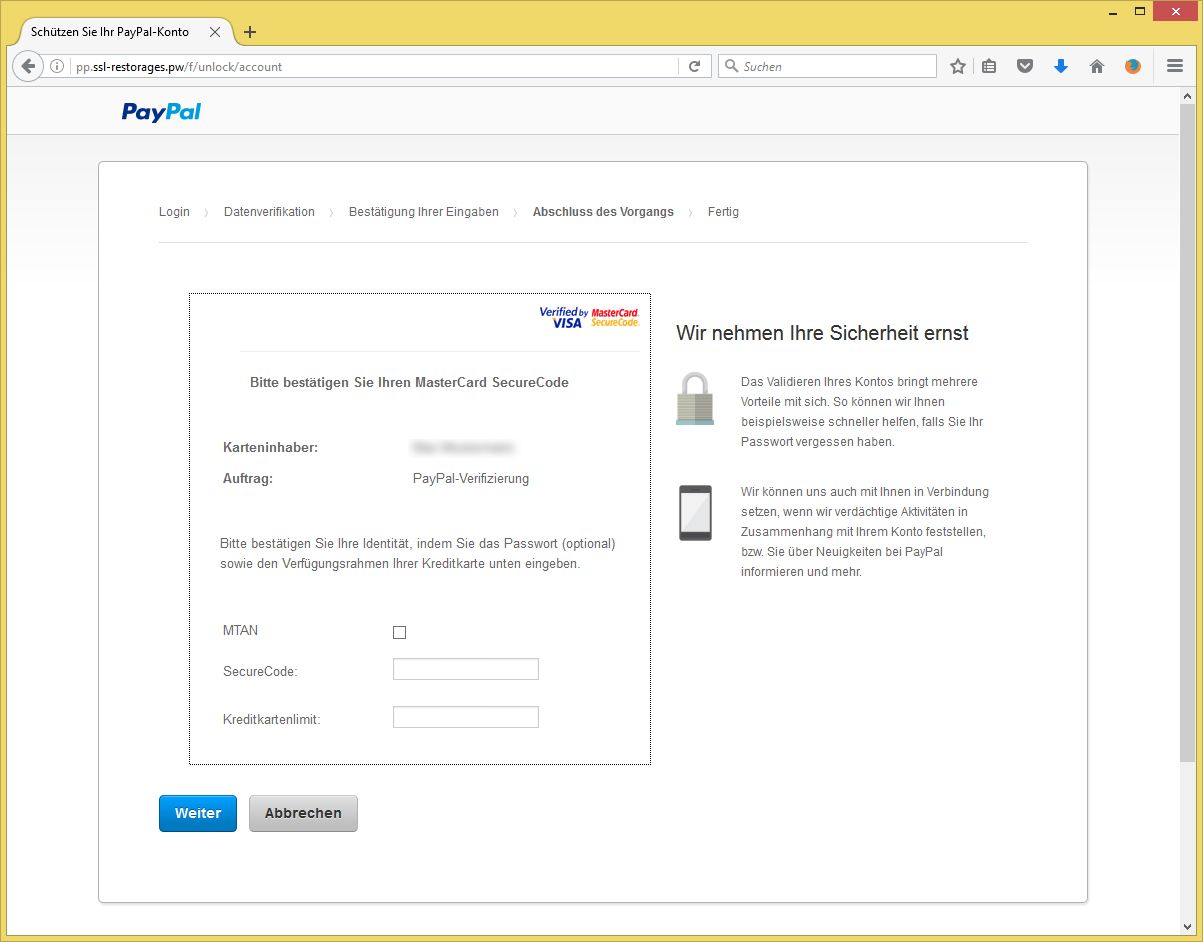The width and height of the screenshot is (1203, 942).
Task: Click the site information icon in address bar
Action: point(57,66)
